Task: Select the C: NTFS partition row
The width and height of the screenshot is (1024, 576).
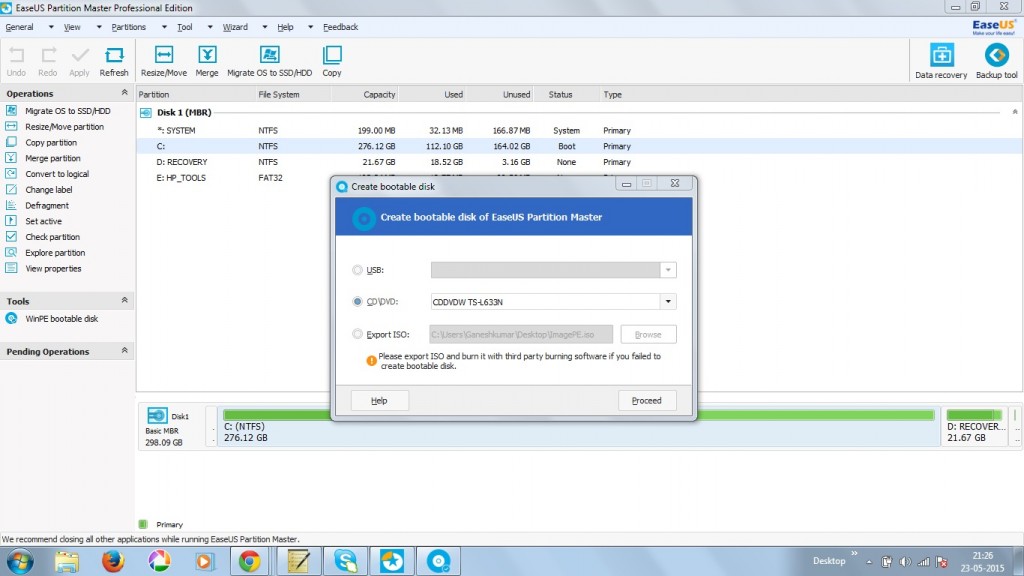Action: pyautogui.click(x=579, y=146)
